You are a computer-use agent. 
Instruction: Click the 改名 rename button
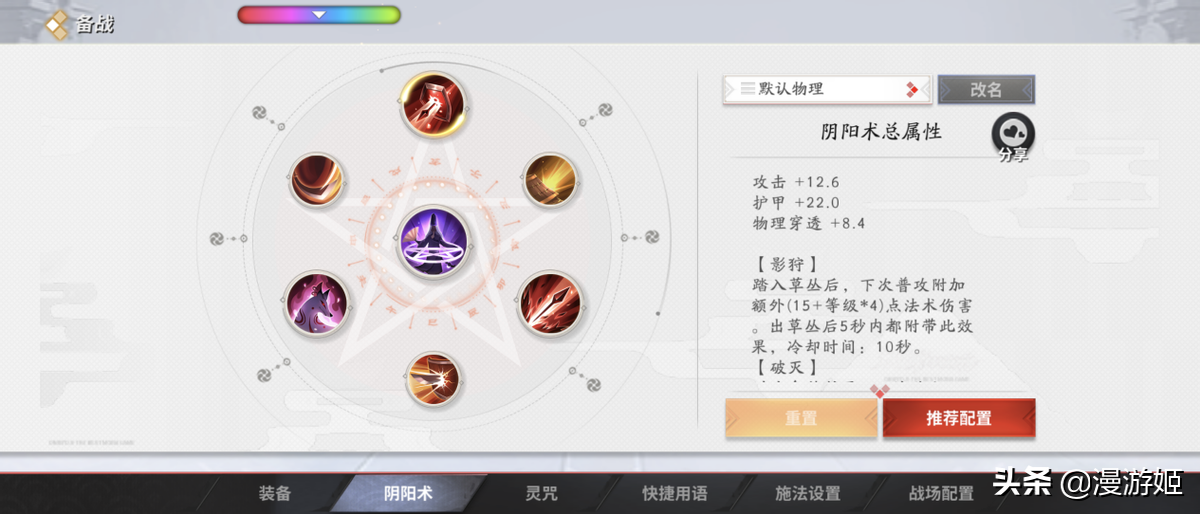pyautogui.click(x=986, y=89)
